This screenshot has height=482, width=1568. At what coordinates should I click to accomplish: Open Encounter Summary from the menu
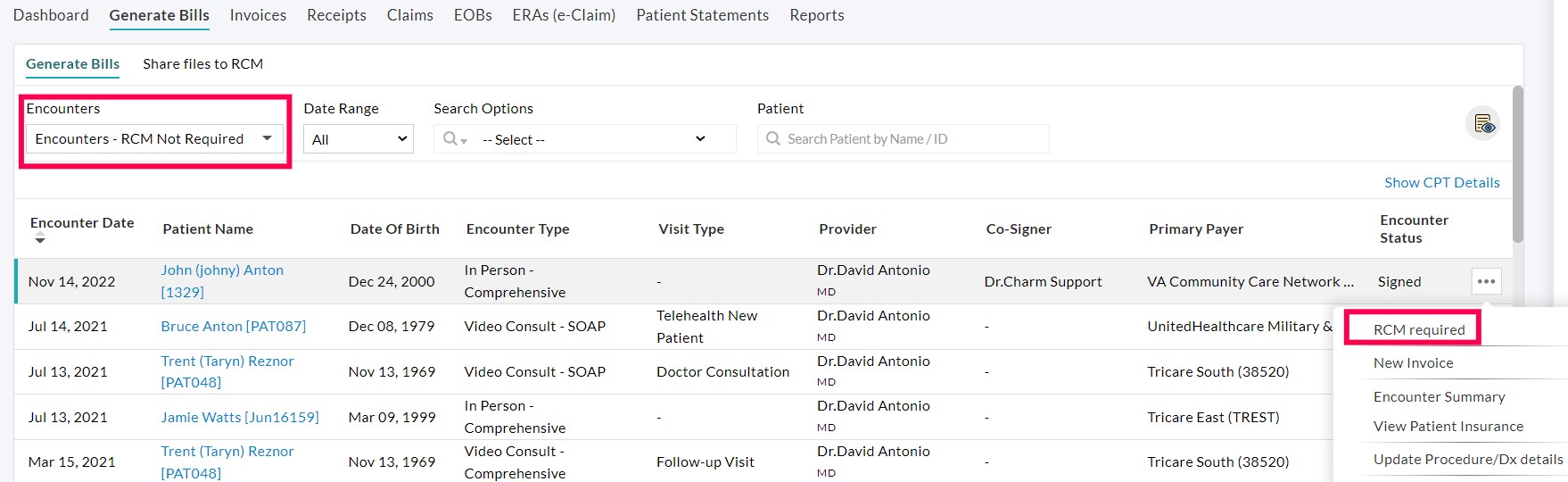click(x=1440, y=396)
